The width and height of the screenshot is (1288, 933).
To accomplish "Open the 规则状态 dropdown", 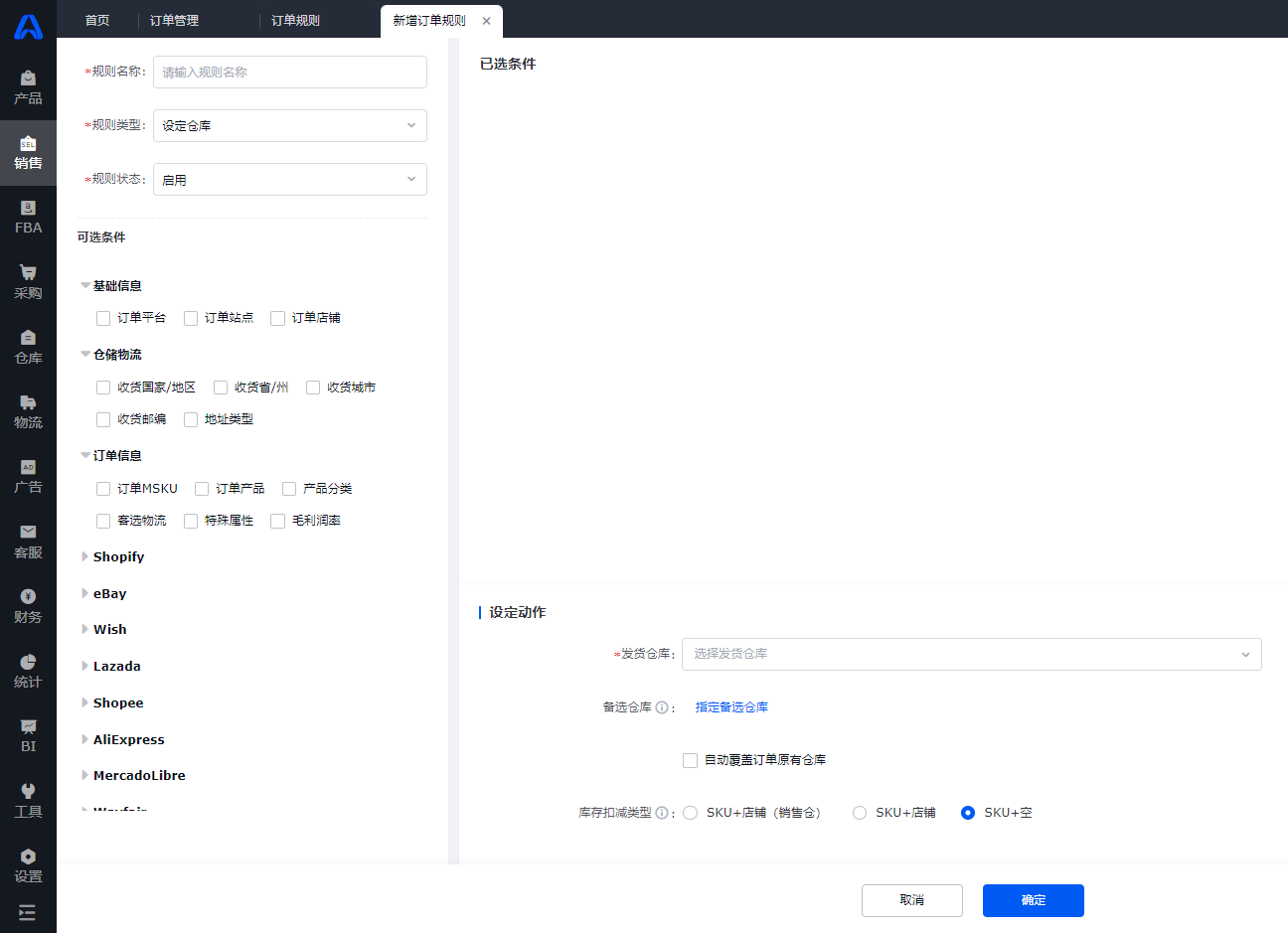I will click(290, 180).
